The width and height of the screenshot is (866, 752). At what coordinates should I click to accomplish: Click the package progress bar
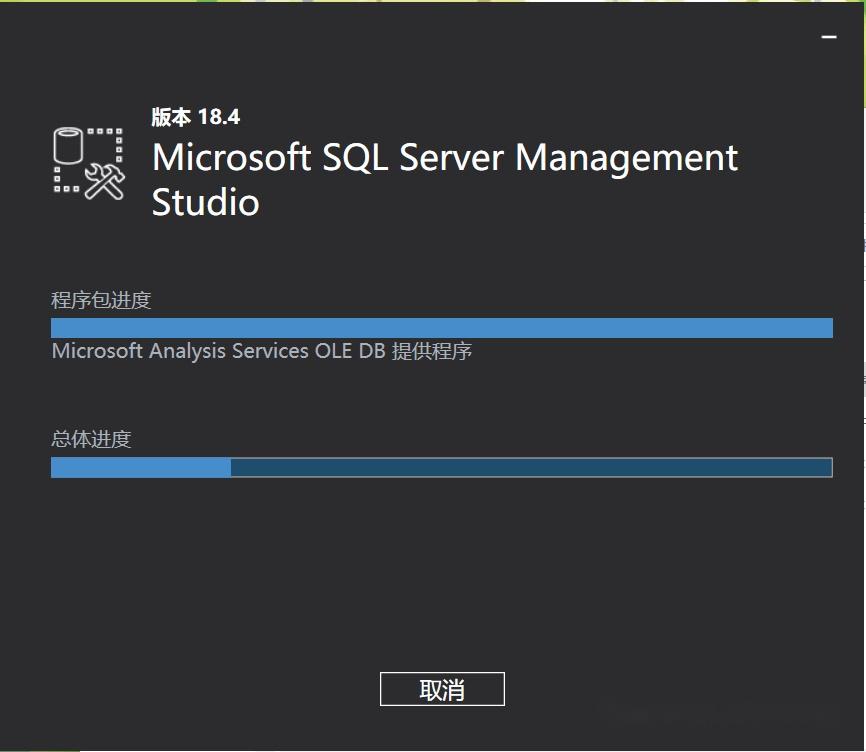click(x=441, y=326)
